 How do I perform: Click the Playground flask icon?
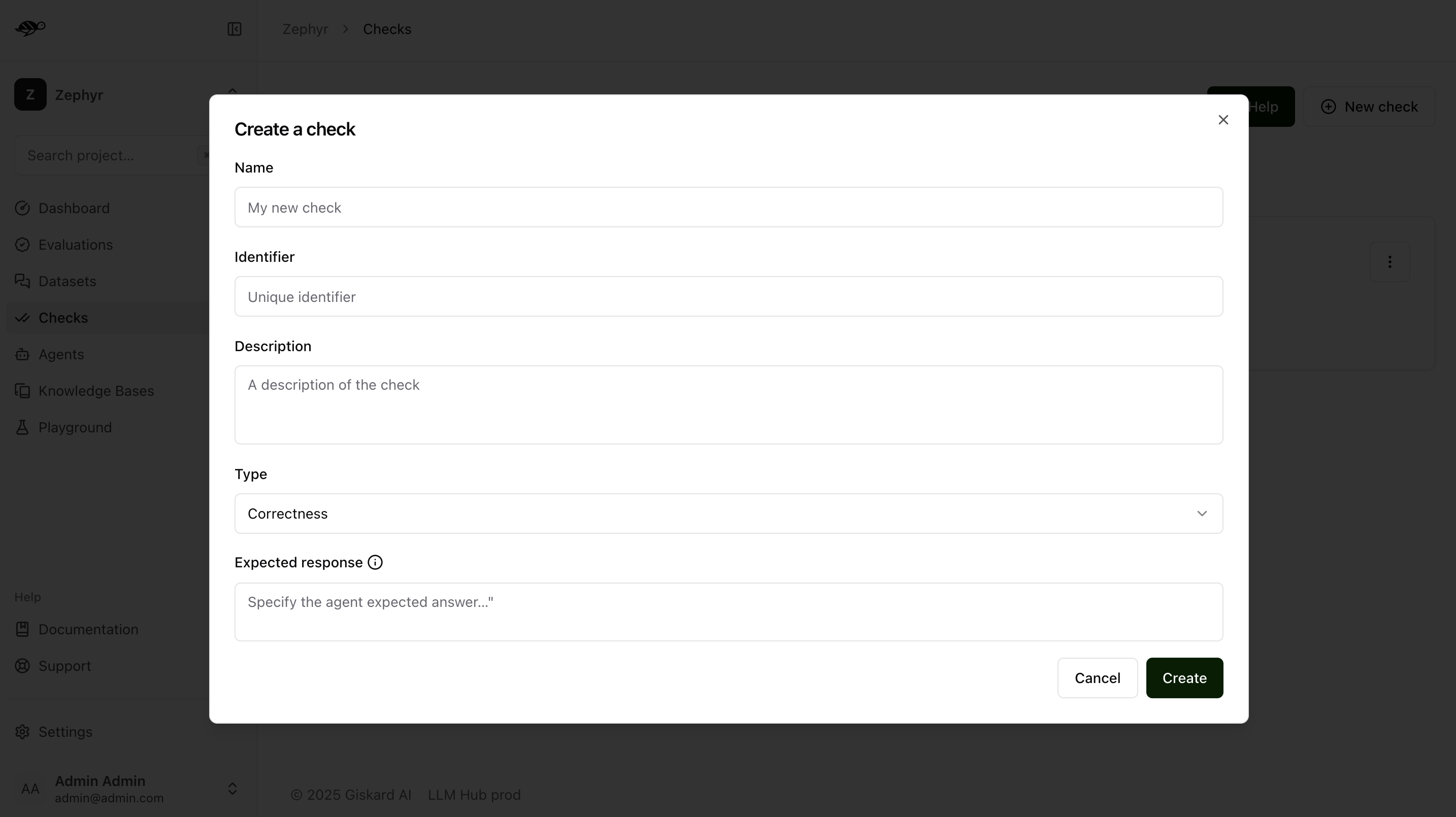pyautogui.click(x=22, y=427)
